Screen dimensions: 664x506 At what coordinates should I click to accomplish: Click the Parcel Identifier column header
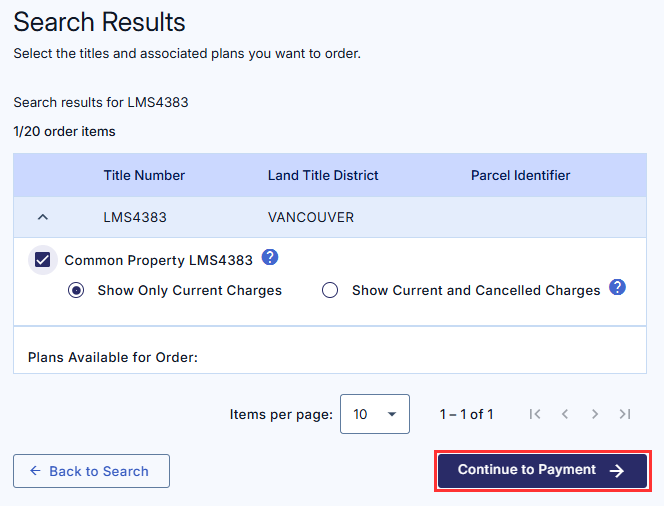[x=520, y=175]
